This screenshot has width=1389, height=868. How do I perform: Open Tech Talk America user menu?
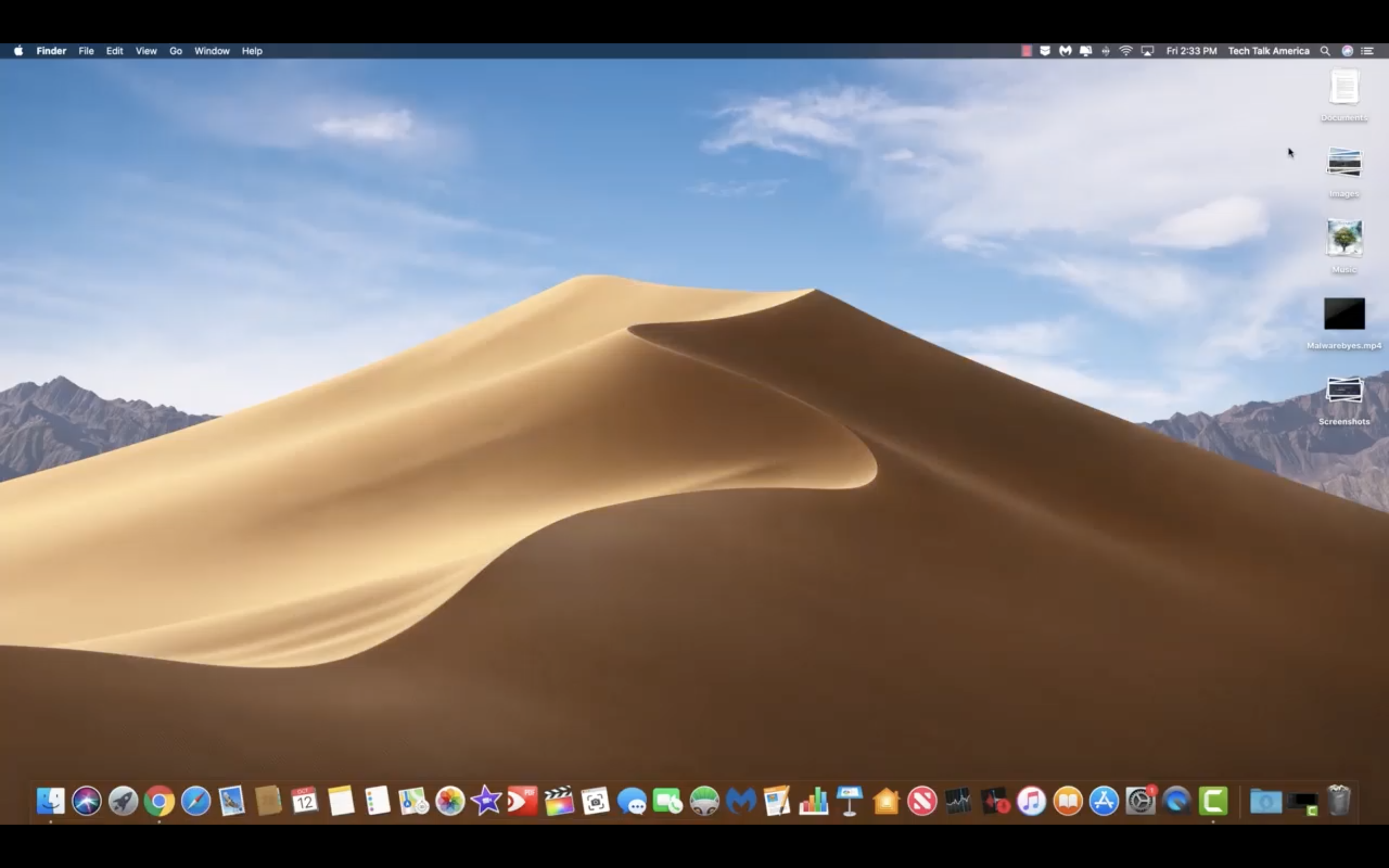pos(1268,51)
